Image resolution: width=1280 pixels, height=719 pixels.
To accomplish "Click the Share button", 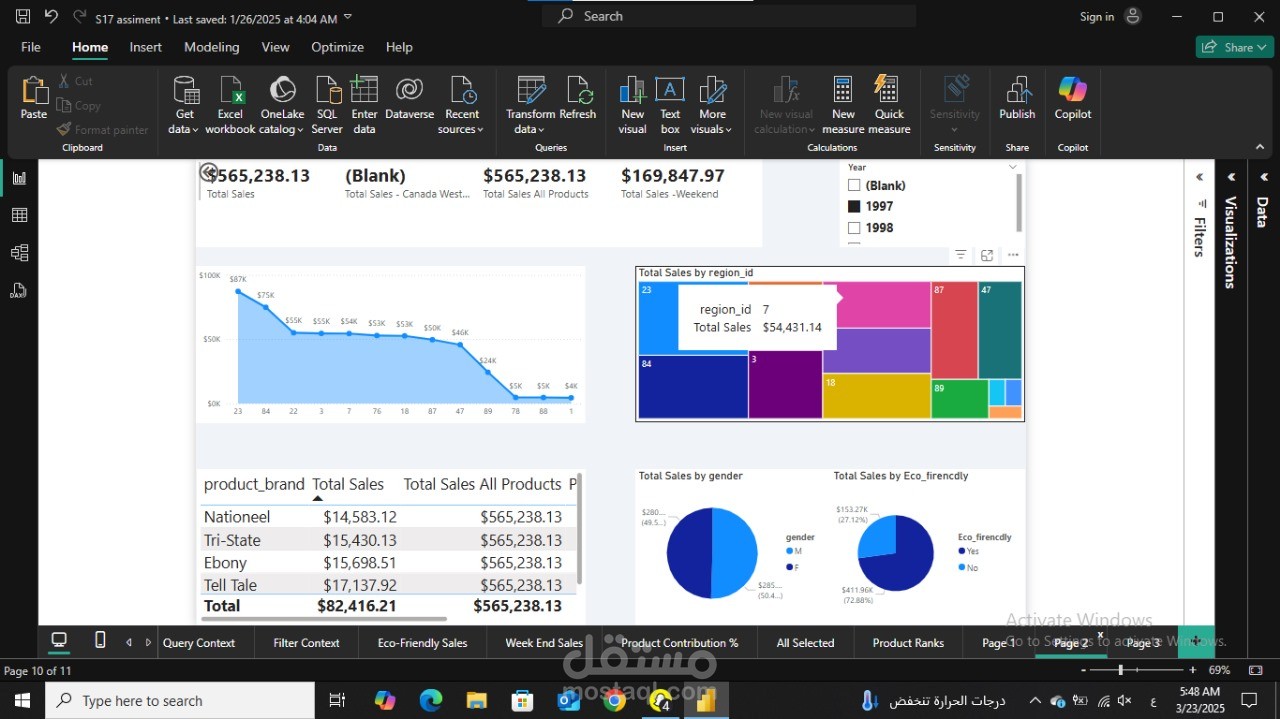I will pos(1234,47).
